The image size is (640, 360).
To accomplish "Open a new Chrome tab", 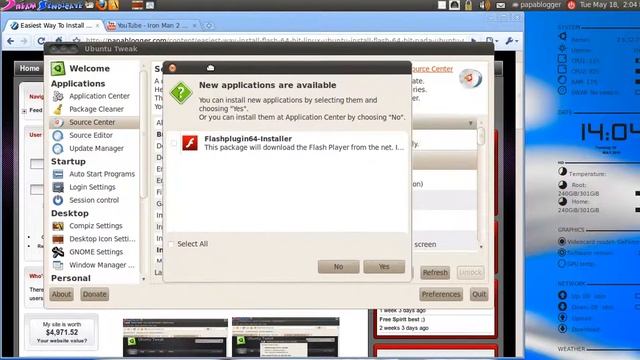I will [209, 26].
